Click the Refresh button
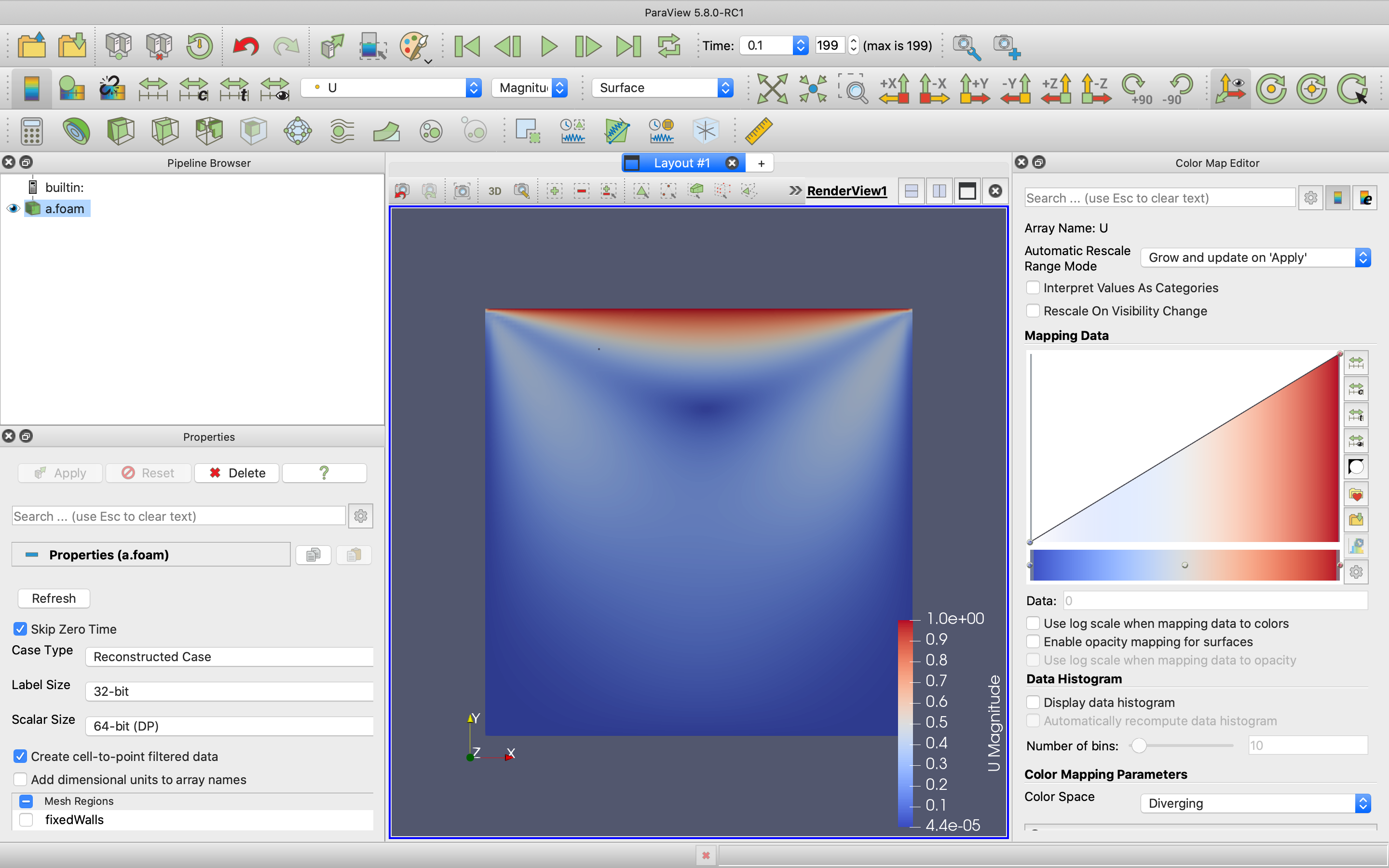1389x868 pixels. (54, 598)
